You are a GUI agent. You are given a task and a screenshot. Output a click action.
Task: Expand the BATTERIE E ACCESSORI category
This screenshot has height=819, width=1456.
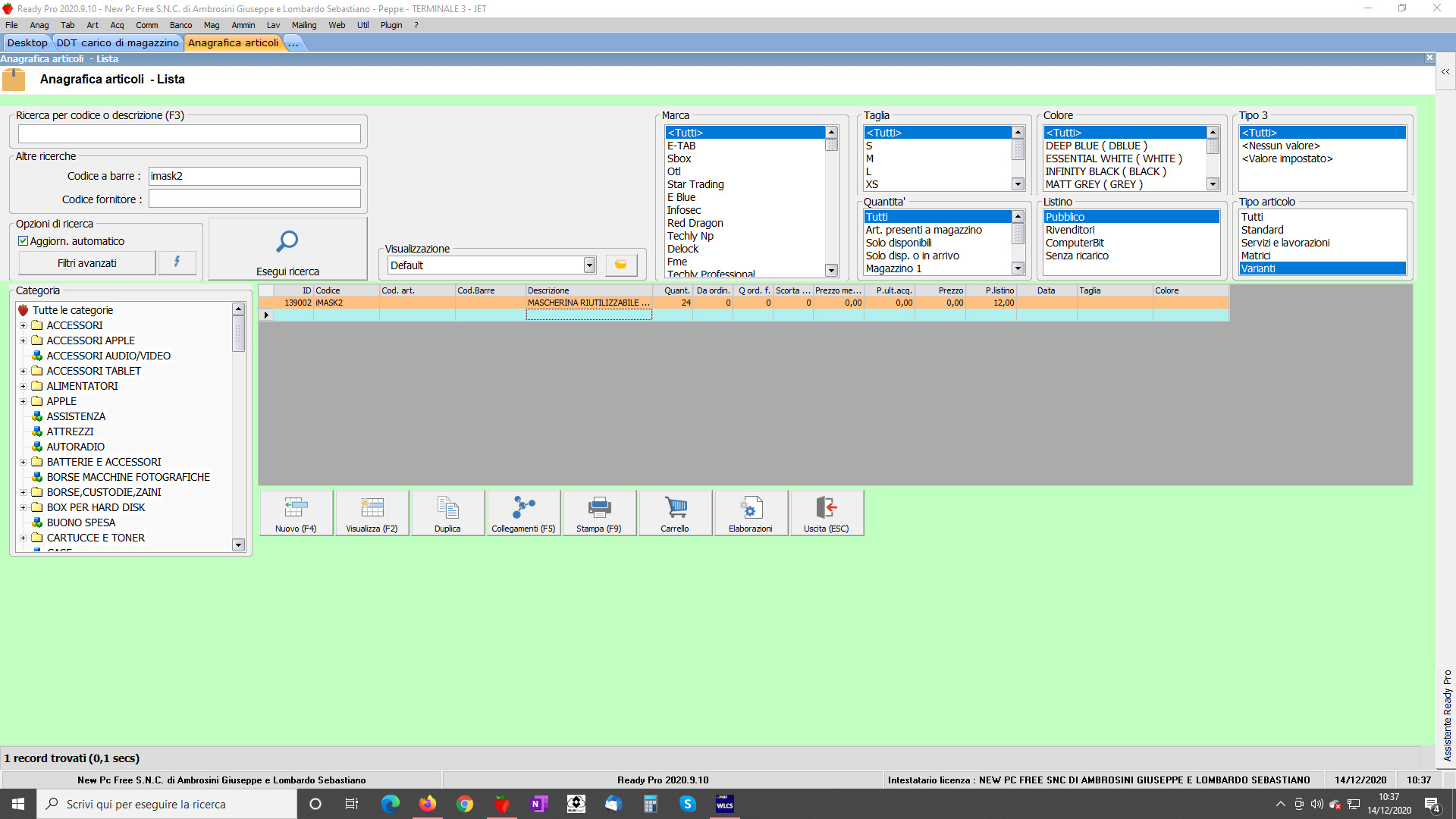coord(23,462)
